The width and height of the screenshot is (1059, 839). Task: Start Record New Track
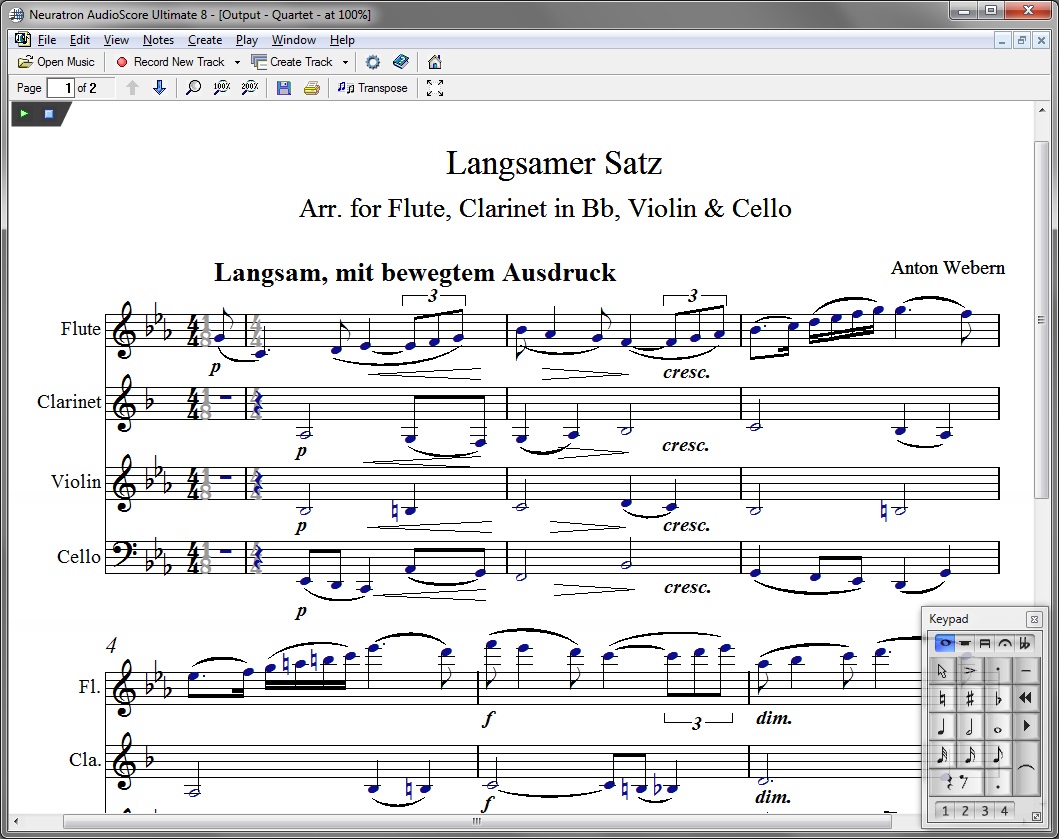click(x=172, y=62)
